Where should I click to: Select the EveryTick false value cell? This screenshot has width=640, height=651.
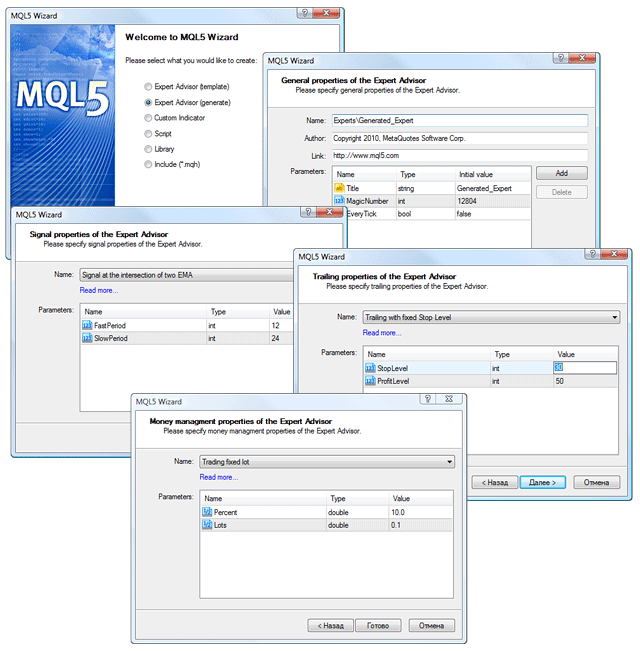493,214
